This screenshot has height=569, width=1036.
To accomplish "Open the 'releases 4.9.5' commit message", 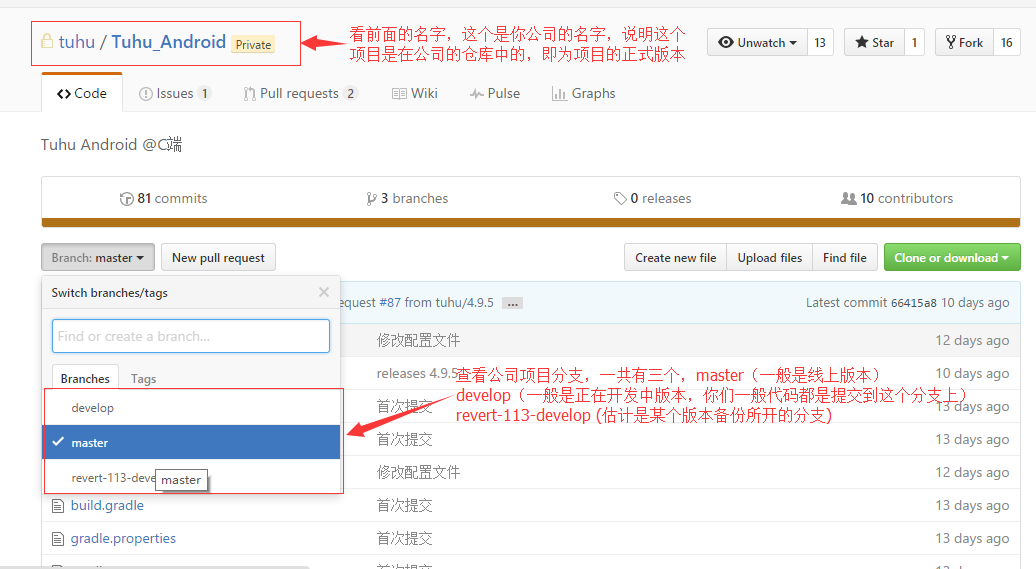I will [x=417, y=373].
